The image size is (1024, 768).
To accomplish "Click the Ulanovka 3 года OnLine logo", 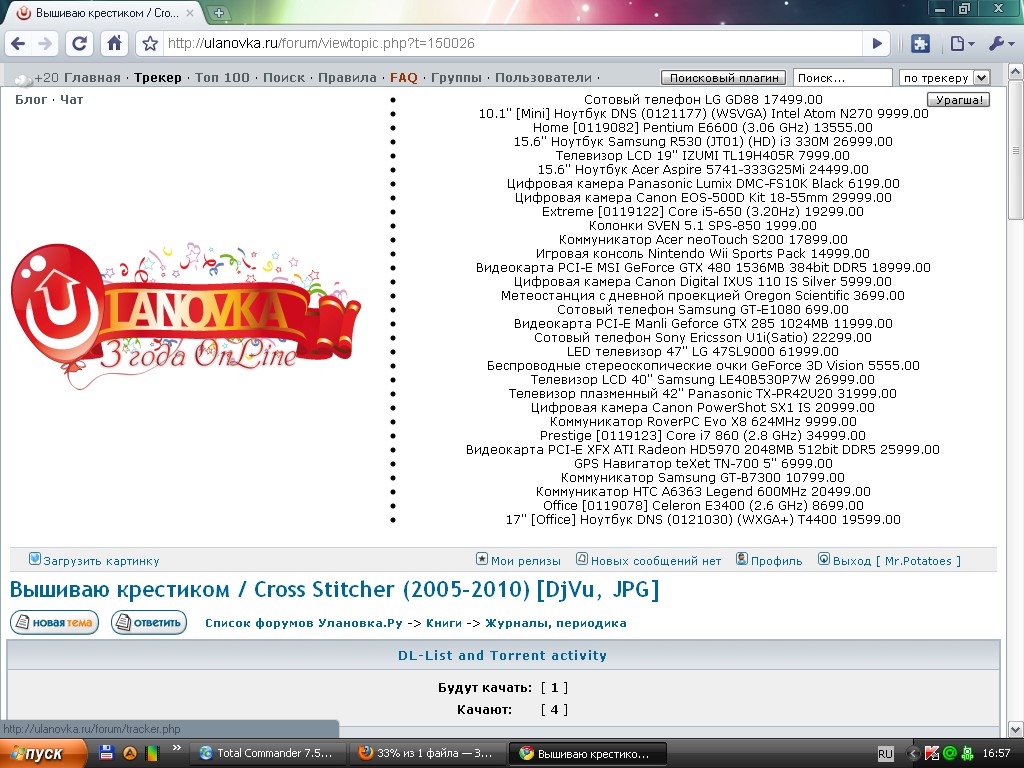I will point(185,316).
